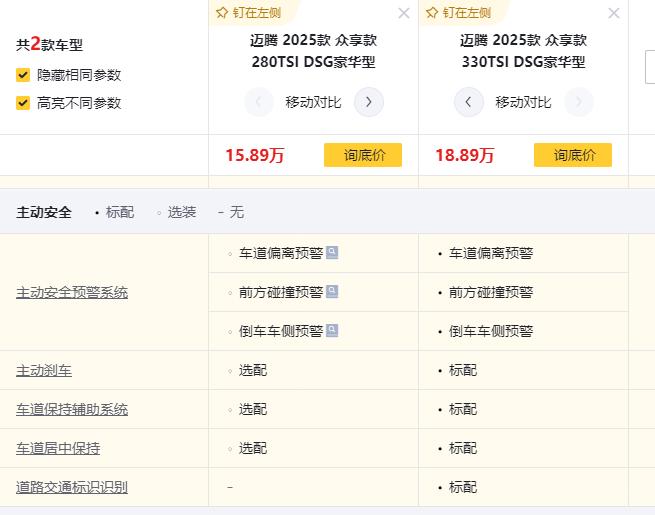The width and height of the screenshot is (655, 515).
Task: Open info icon beside 280TSI 前方碰撞预警
Action: click(332, 292)
